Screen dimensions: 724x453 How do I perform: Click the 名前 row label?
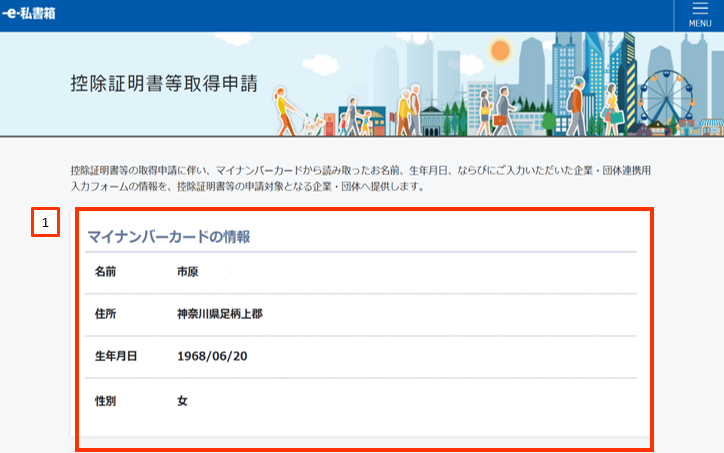click(x=106, y=272)
